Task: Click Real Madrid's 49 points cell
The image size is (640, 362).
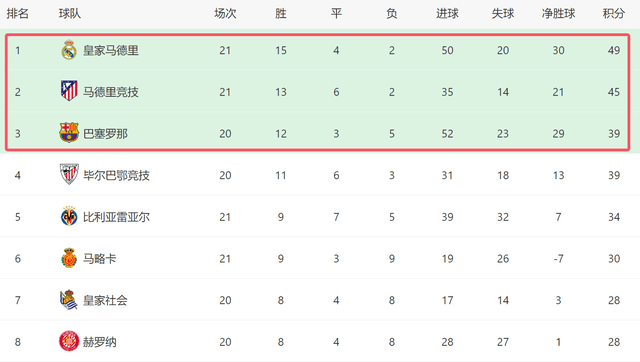Action: [613, 51]
